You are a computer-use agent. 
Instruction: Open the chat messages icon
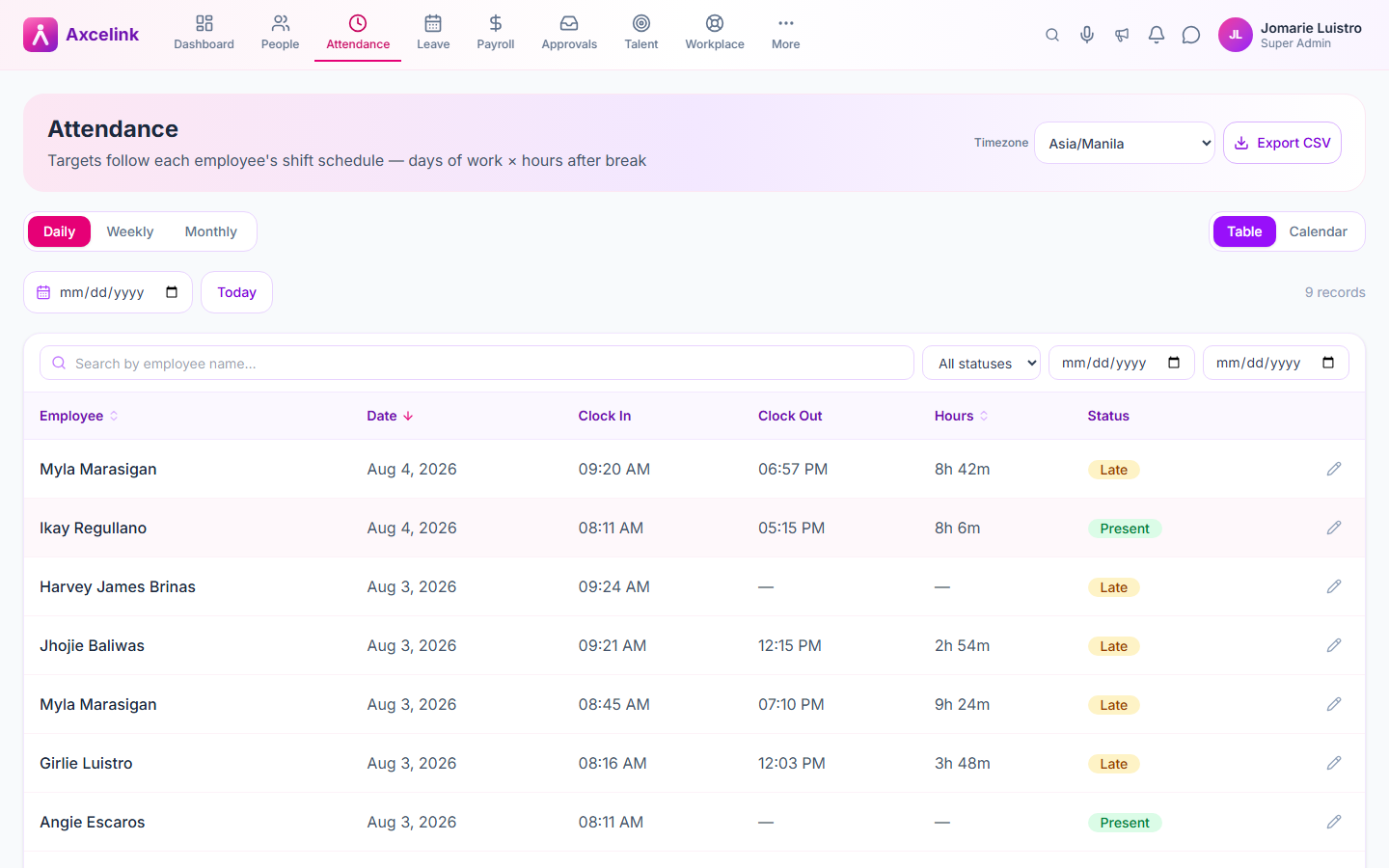coord(1191,35)
